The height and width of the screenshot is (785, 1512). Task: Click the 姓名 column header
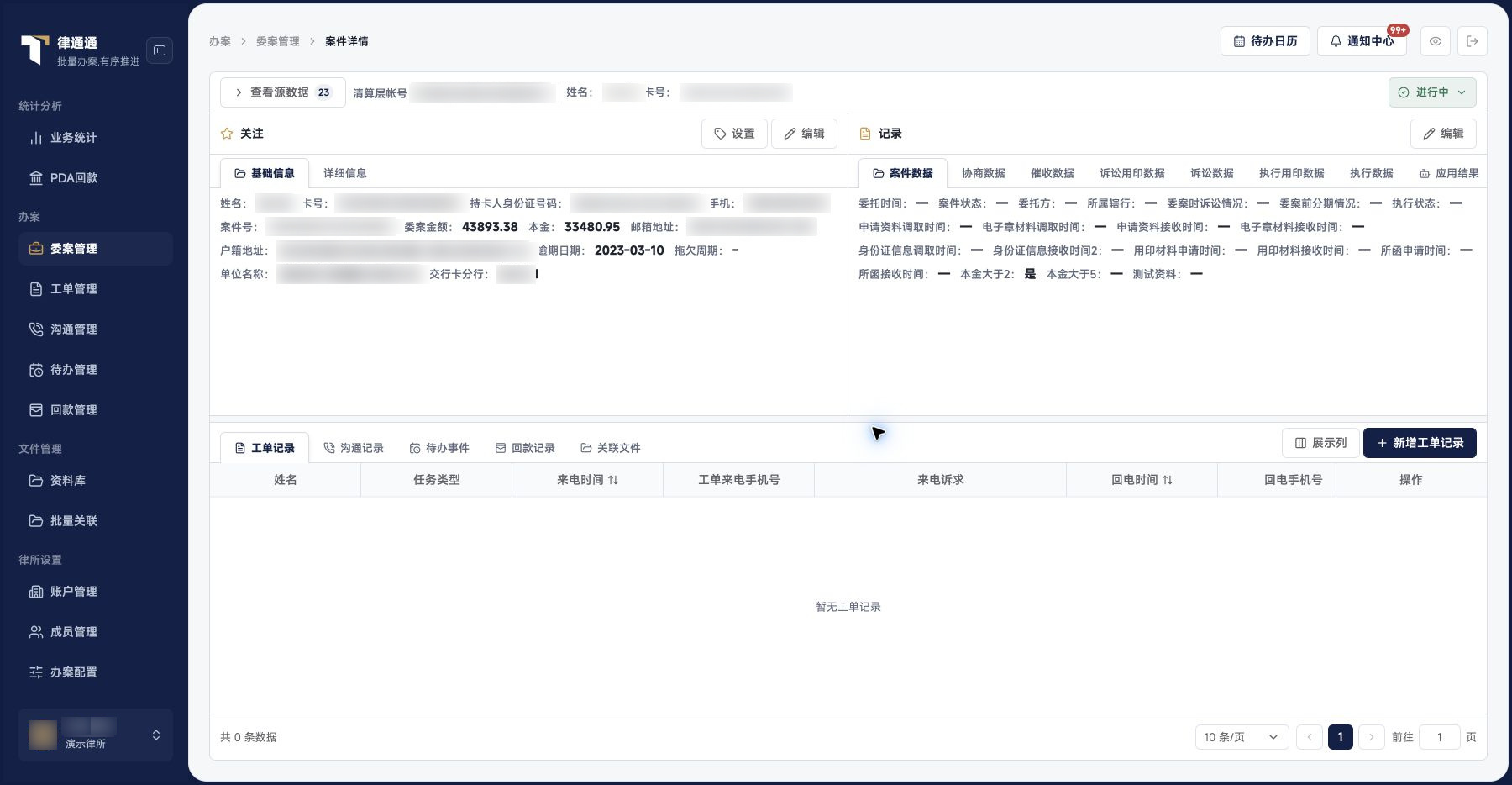click(286, 480)
